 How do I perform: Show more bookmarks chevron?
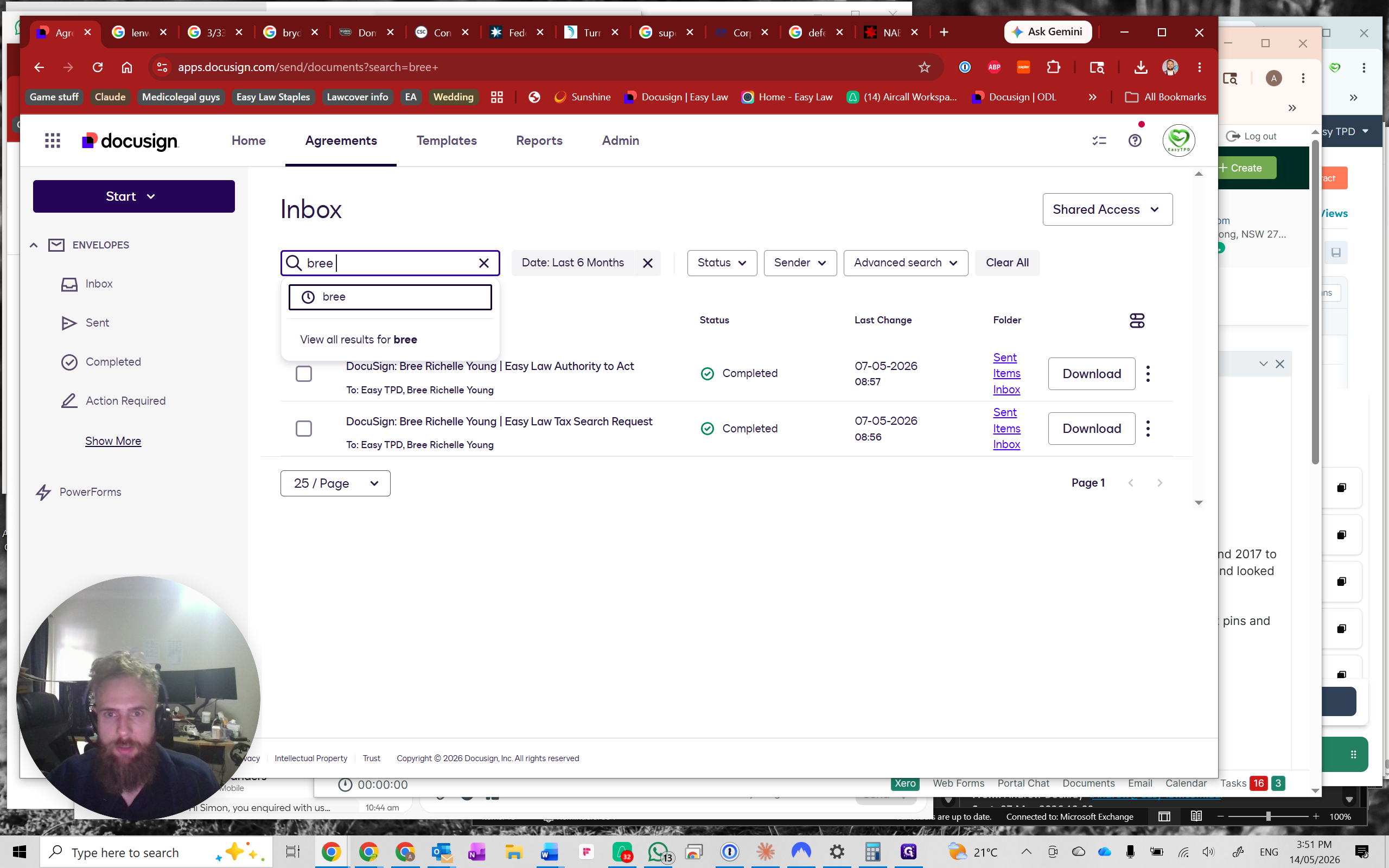pyautogui.click(x=1092, y=97)
